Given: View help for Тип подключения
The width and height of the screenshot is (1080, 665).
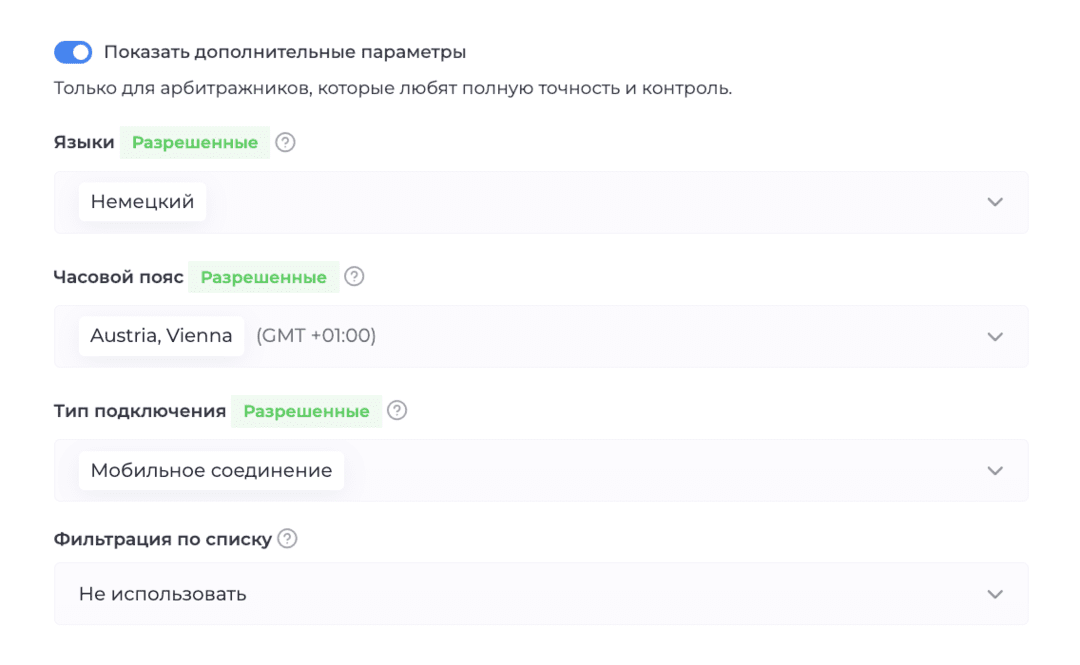Looking at the screenshot, I should pyautogui.click(x=397, y=411).
